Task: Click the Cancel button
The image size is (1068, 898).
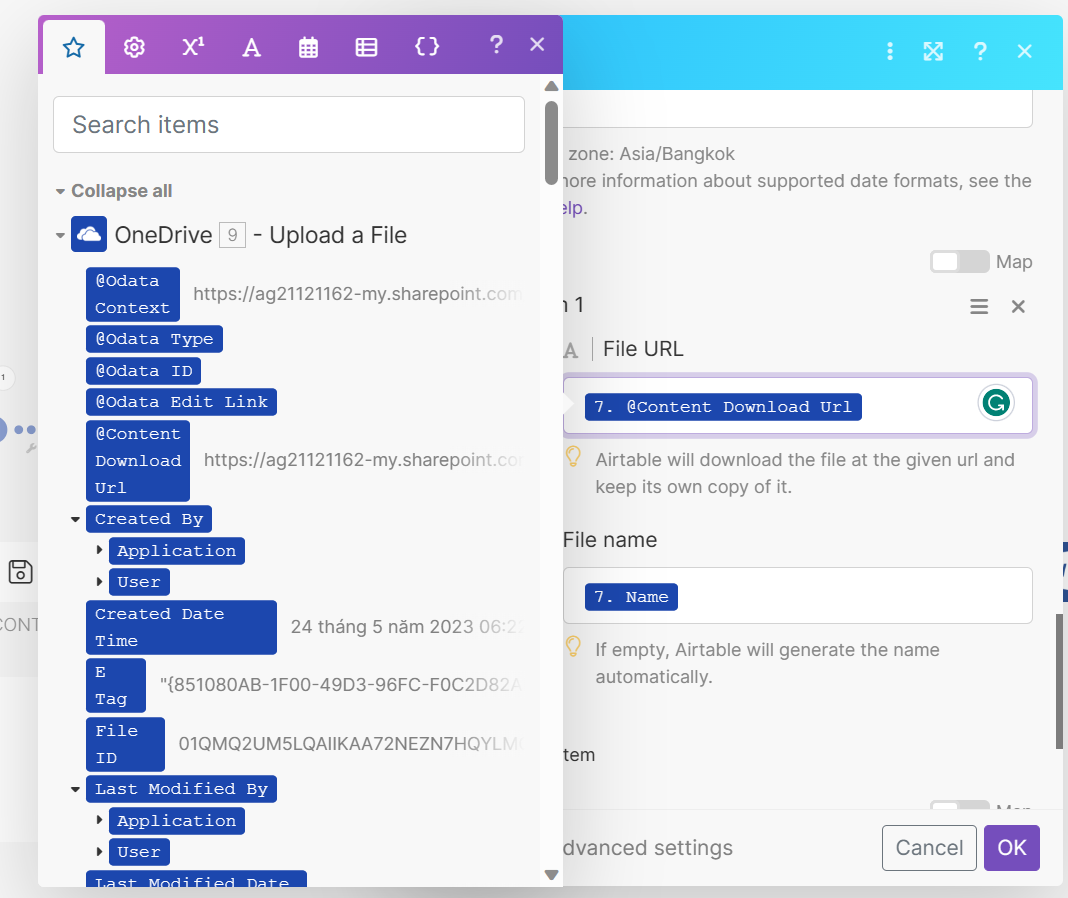Action: 929,848
